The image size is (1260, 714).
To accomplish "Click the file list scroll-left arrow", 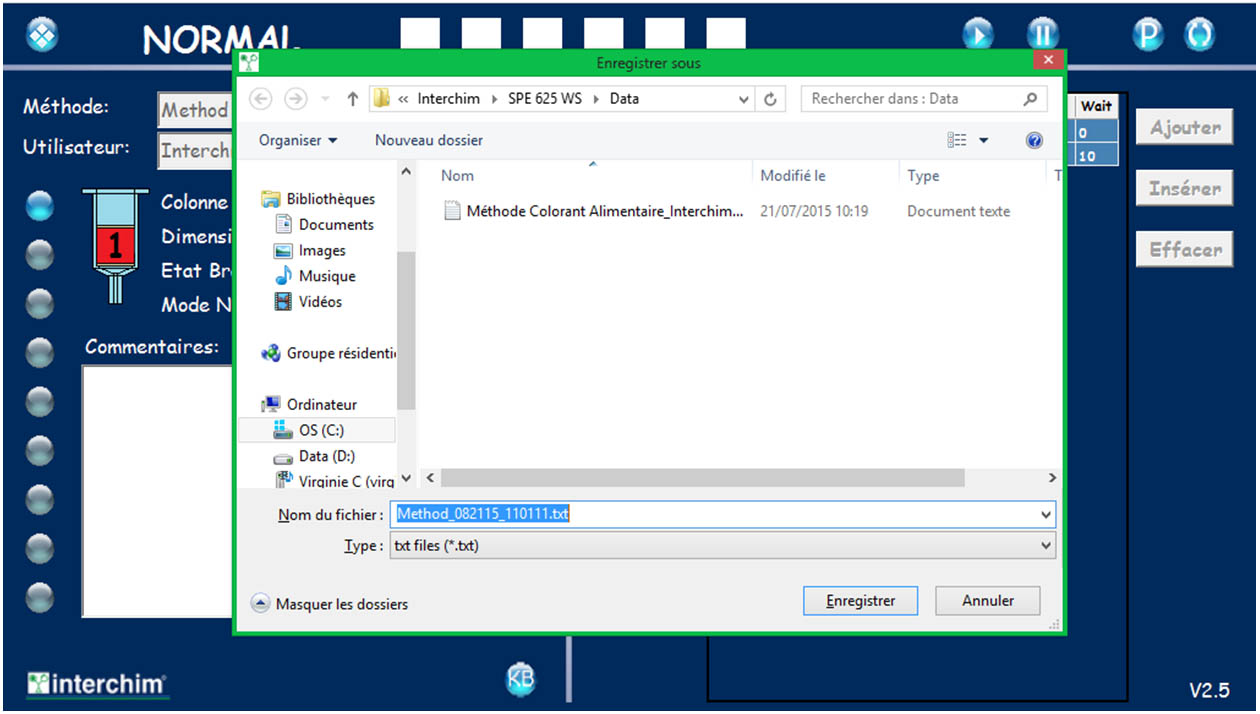I will point(428,478).
